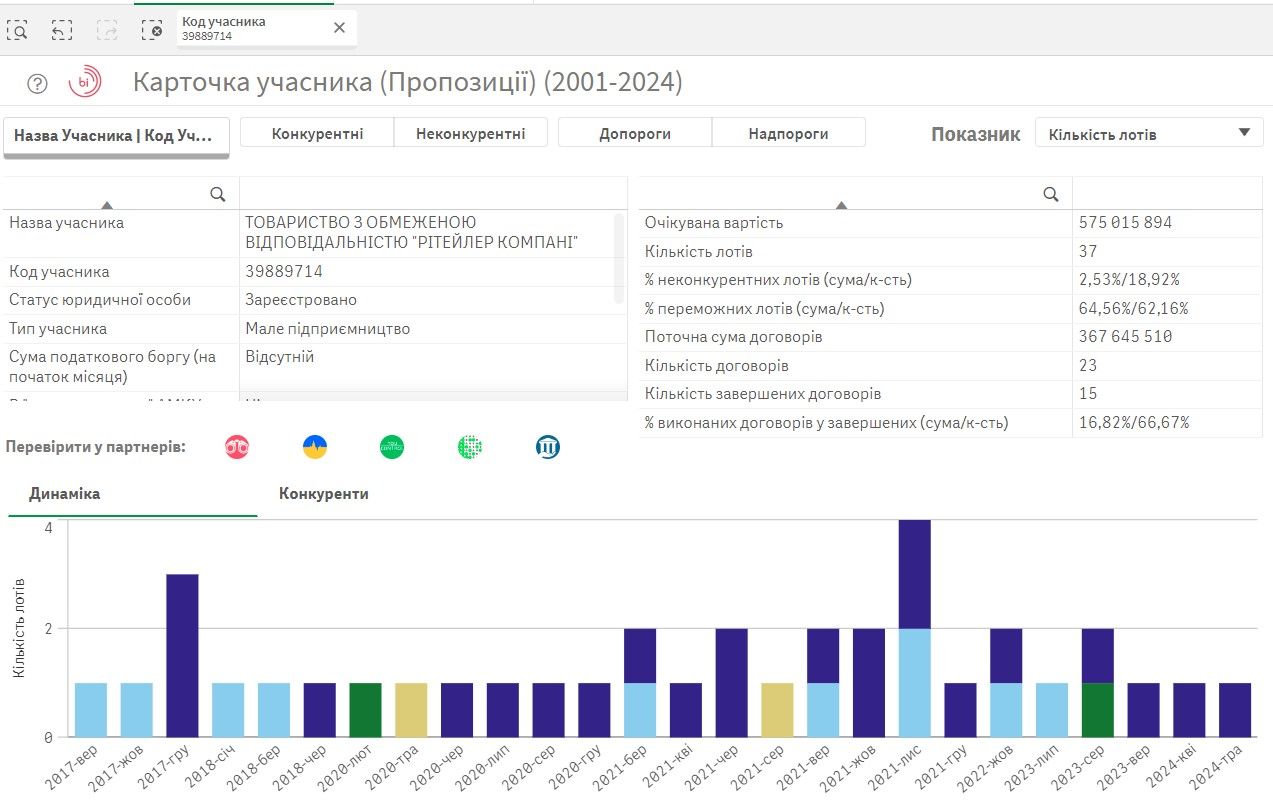
Task: Toggle the Допороги filter
Action: [x=634, y=131]
